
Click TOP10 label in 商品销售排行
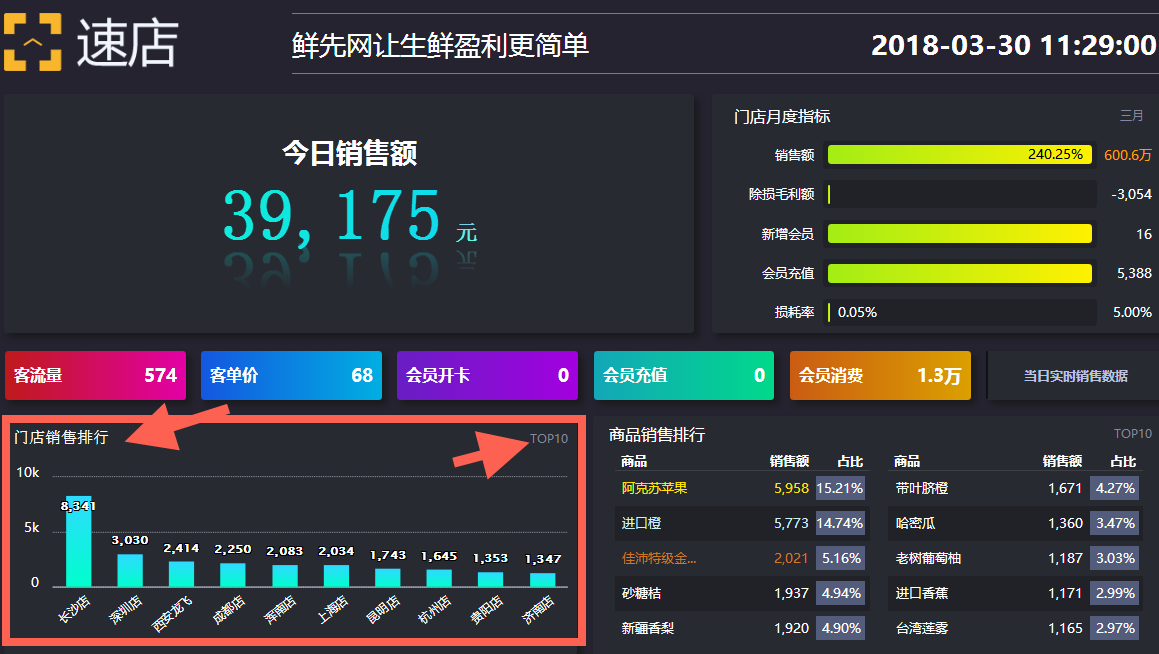coord(1132,434)
